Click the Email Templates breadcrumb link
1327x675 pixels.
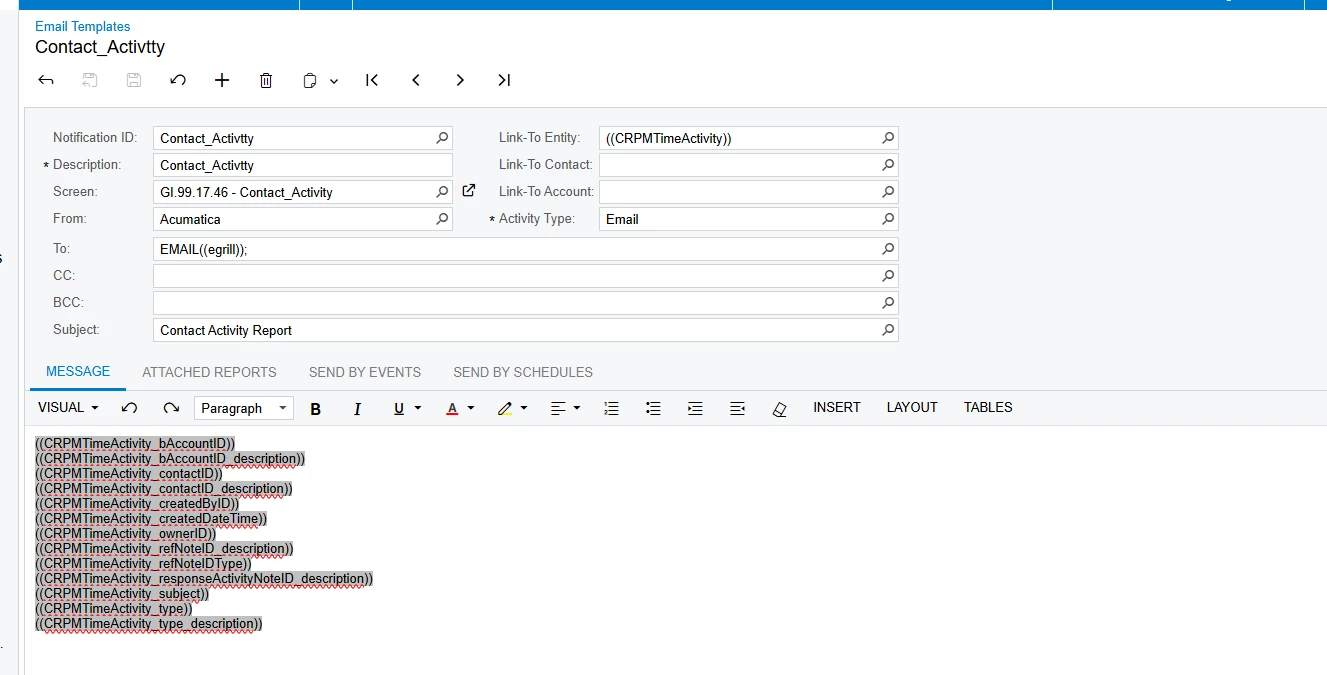[x=83, y=26]
